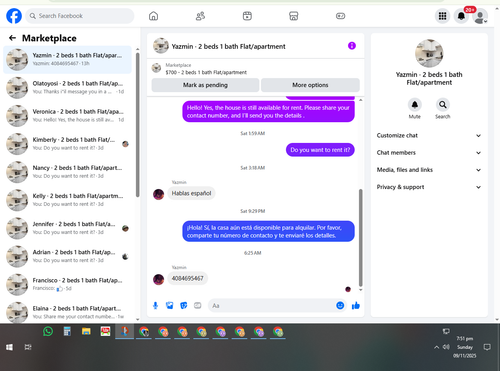Screen dimensions: 500x371
Task: Click the chat messages scrollbar
Action: click(x=360, y=237)
